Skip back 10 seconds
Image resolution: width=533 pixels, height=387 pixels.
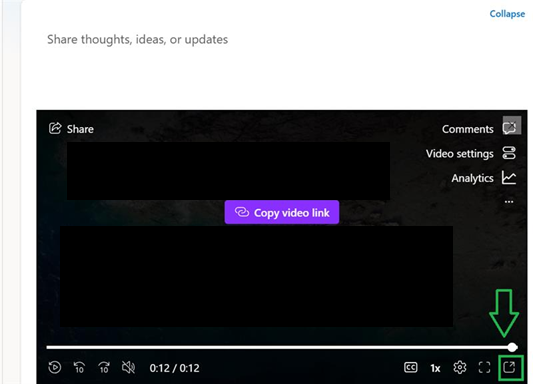pyautogui.click(x=79, y=367)
